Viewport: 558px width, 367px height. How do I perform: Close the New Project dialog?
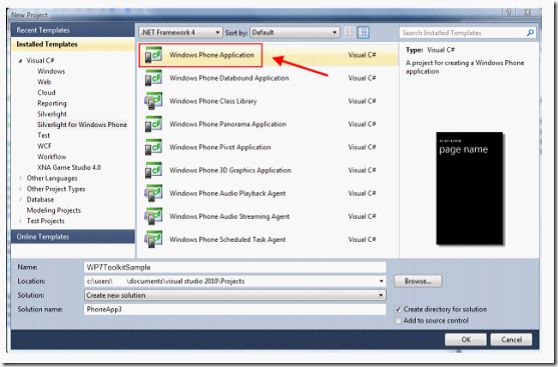click(527, 12)
